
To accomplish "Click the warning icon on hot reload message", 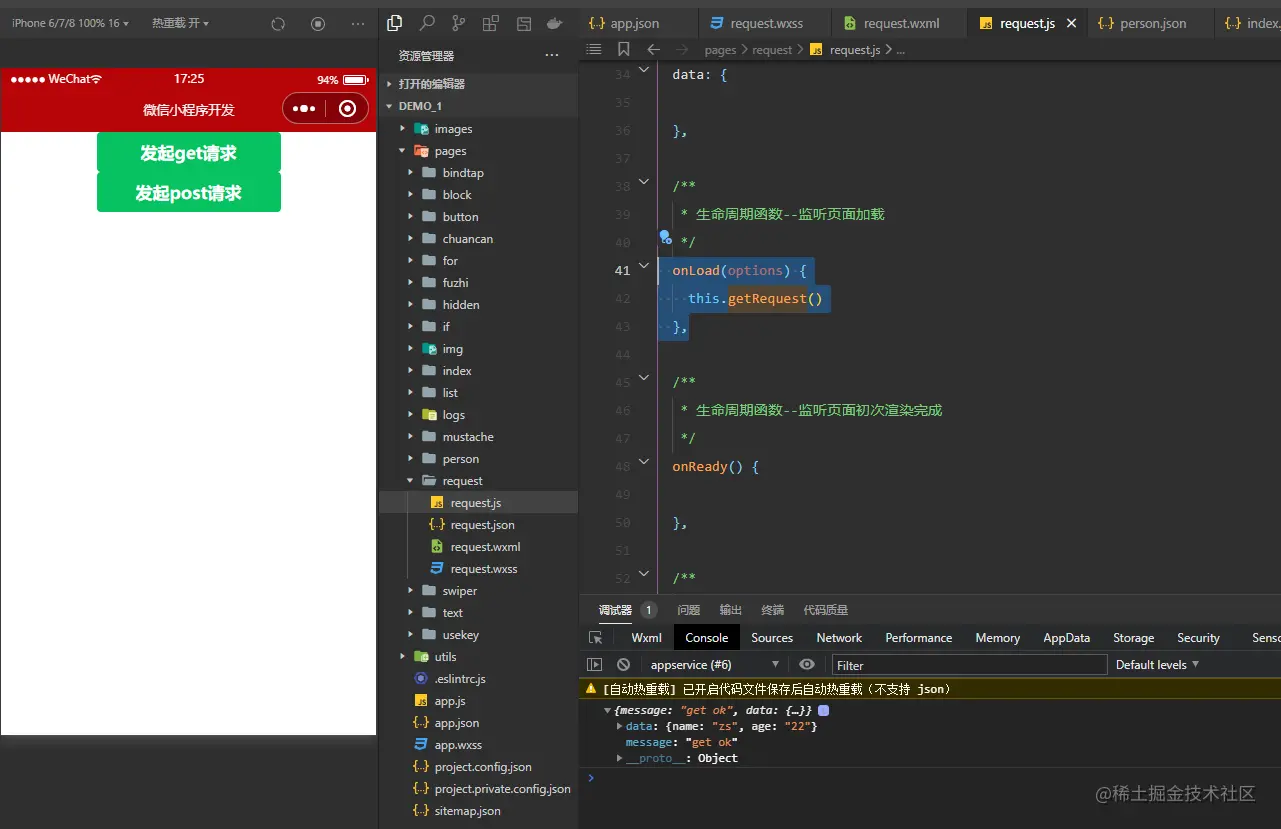I will (x=591, y=689).
